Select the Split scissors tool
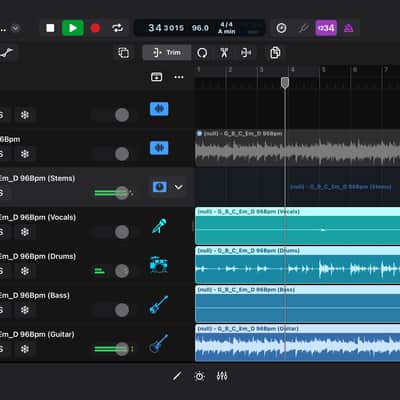 [224, 53]
